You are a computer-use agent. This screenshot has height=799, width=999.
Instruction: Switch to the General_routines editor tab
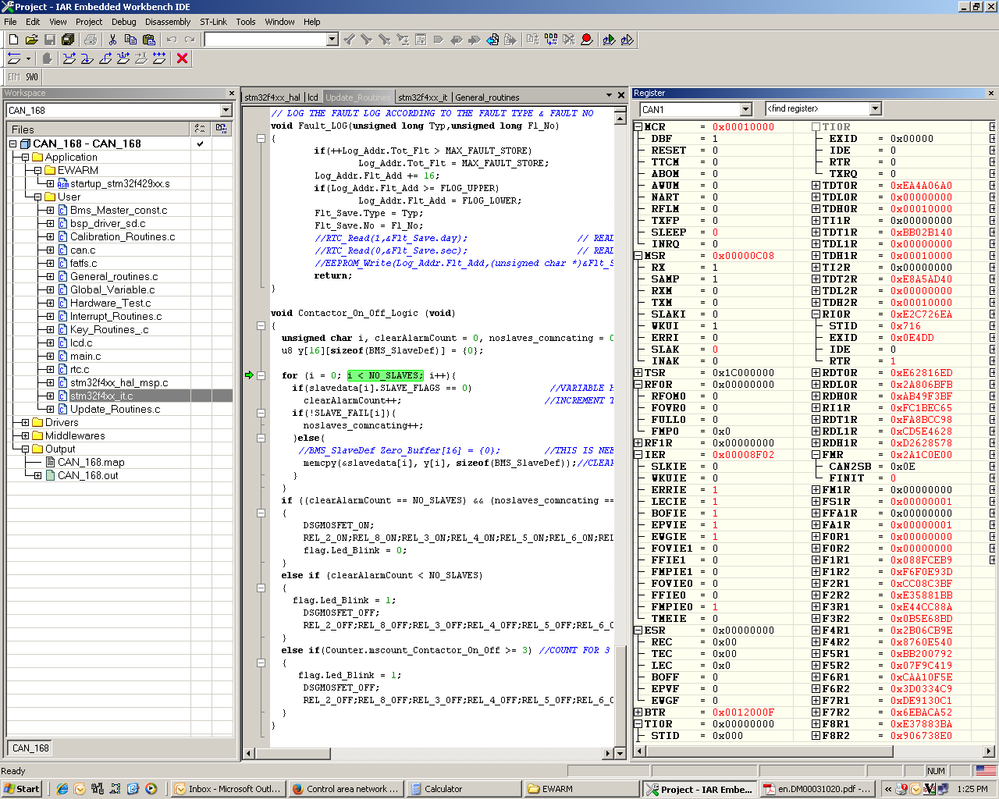(x=487, y=97)
